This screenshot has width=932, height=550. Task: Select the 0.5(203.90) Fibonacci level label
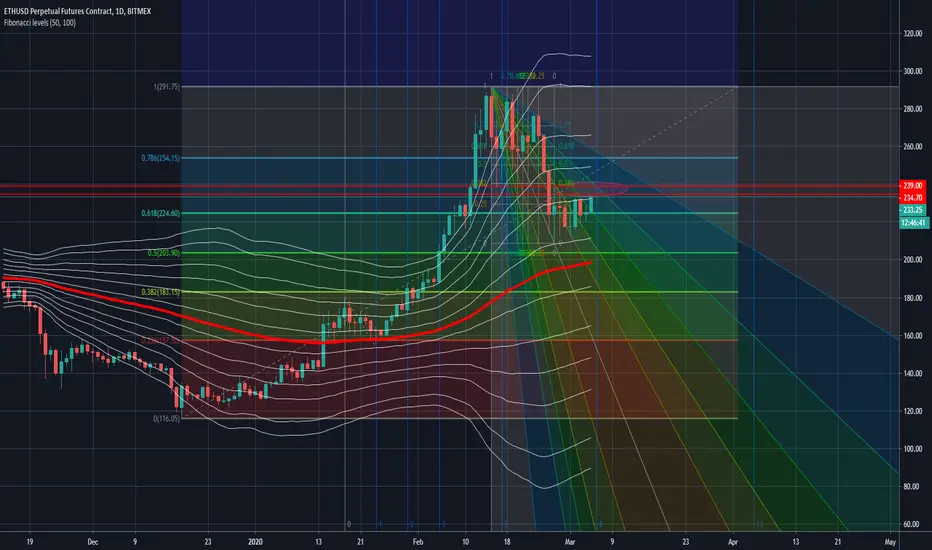(163, 253)
